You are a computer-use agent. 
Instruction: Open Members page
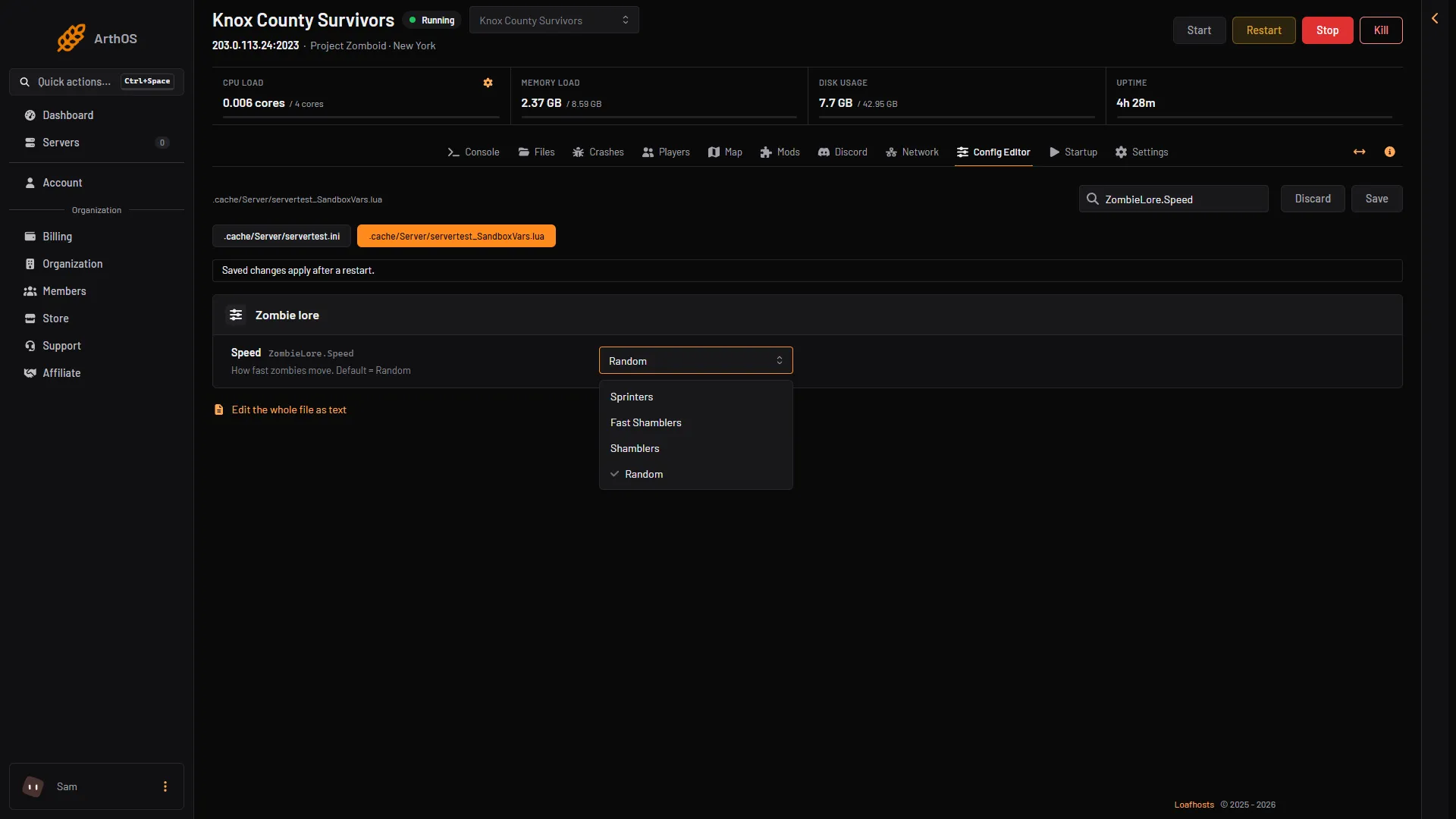tap(96, 291)
